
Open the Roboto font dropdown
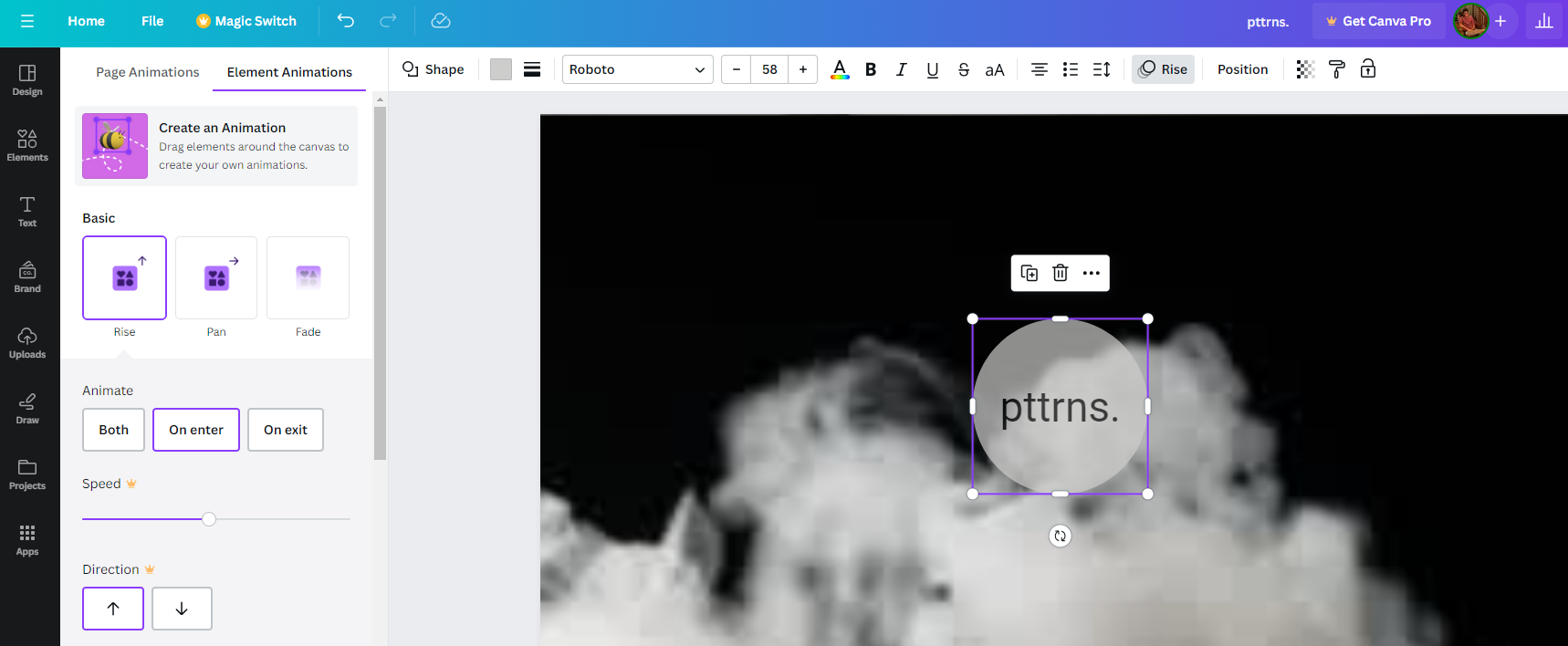[637, 69]
